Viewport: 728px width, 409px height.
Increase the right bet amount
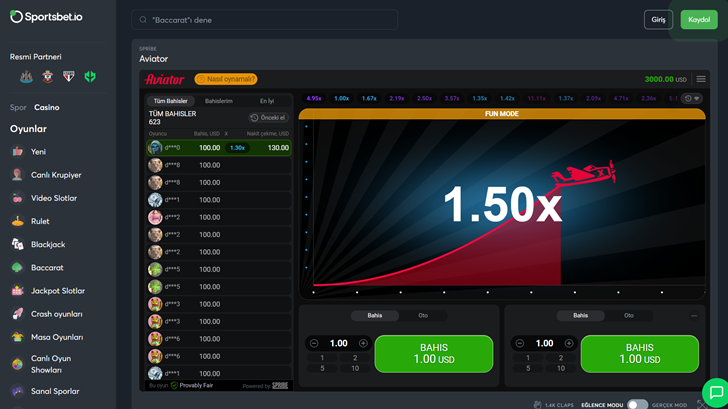click(x=569, y=344)
